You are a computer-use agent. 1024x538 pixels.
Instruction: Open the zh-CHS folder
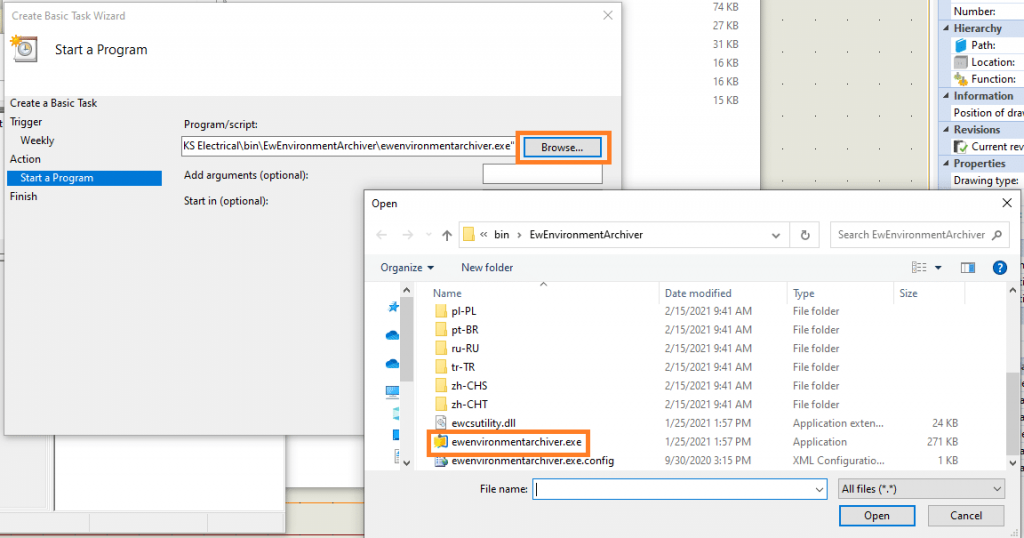coord(469,386)
